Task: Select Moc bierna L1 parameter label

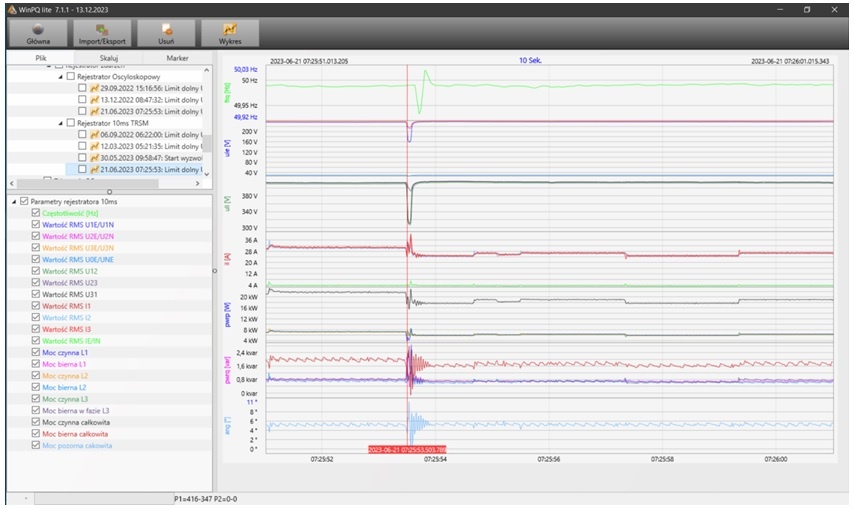Action: (64, 364)
